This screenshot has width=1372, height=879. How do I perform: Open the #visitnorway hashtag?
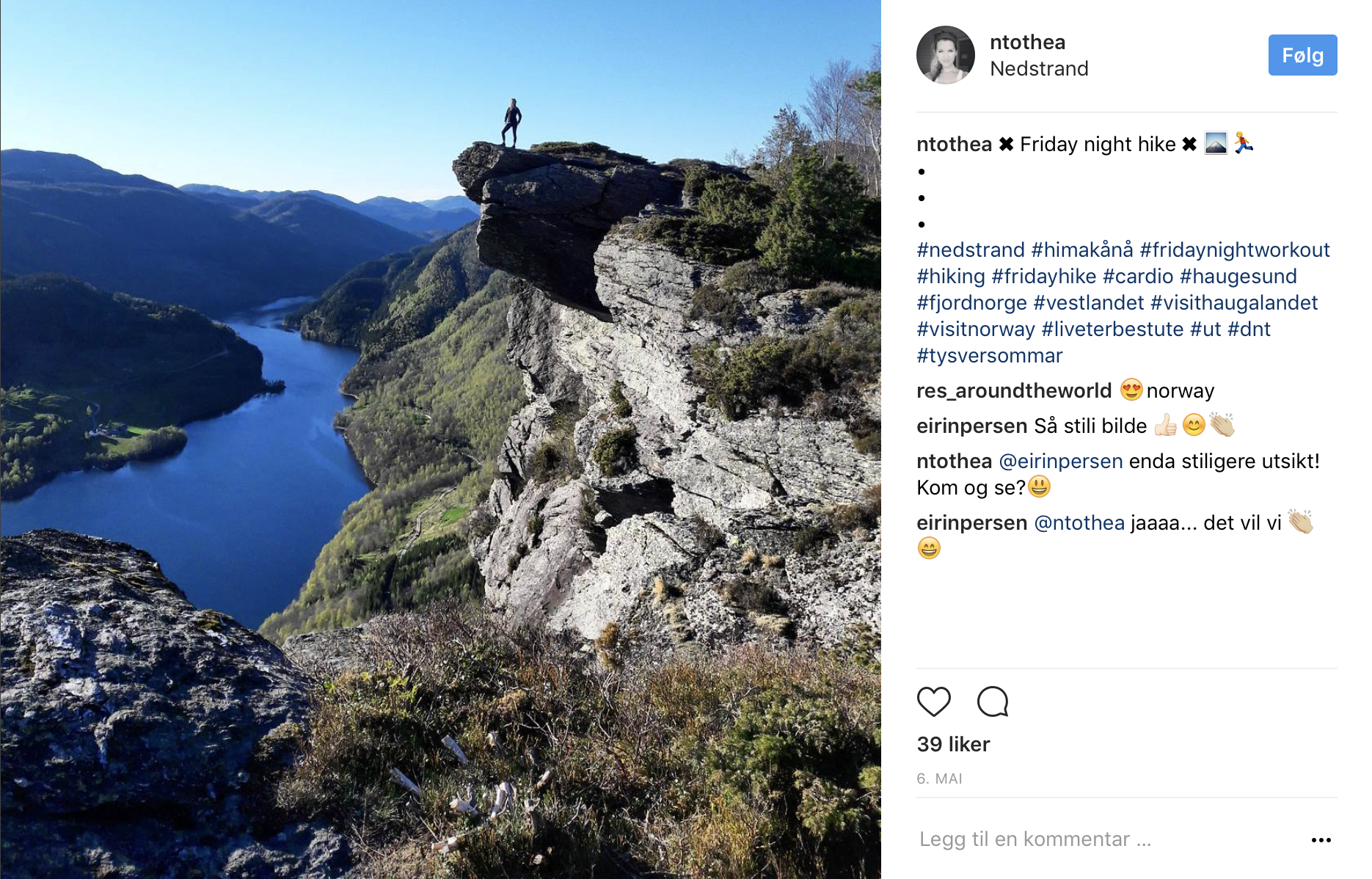[x=975, y=329]
